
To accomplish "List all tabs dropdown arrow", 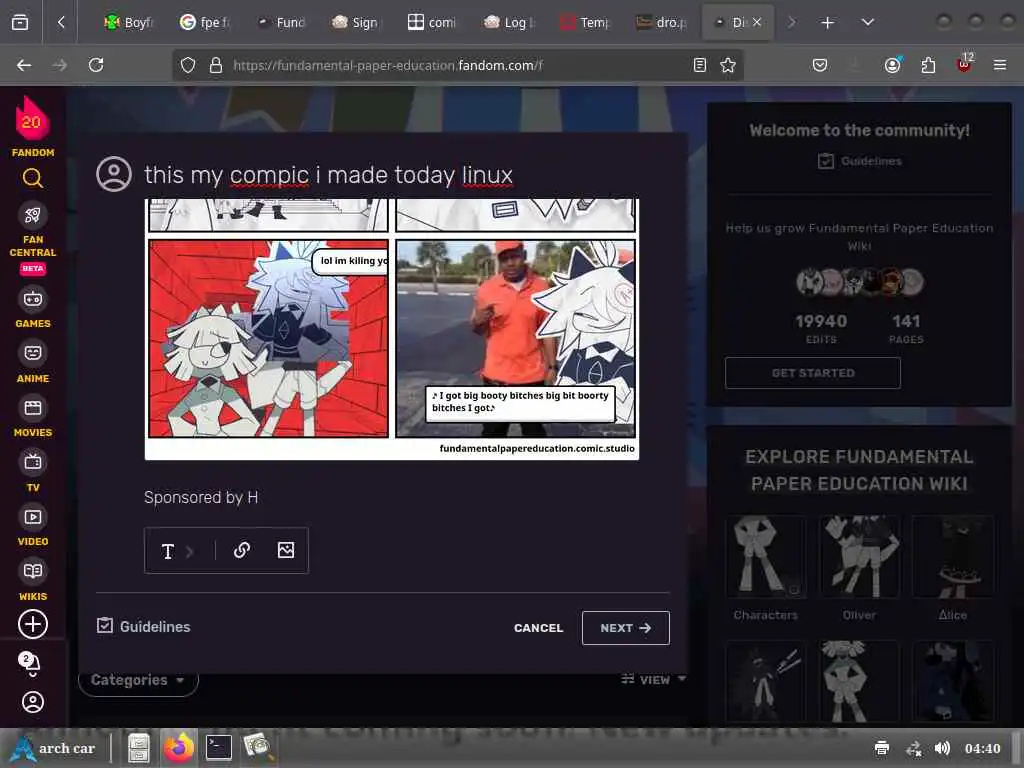I will click(868, 23).
